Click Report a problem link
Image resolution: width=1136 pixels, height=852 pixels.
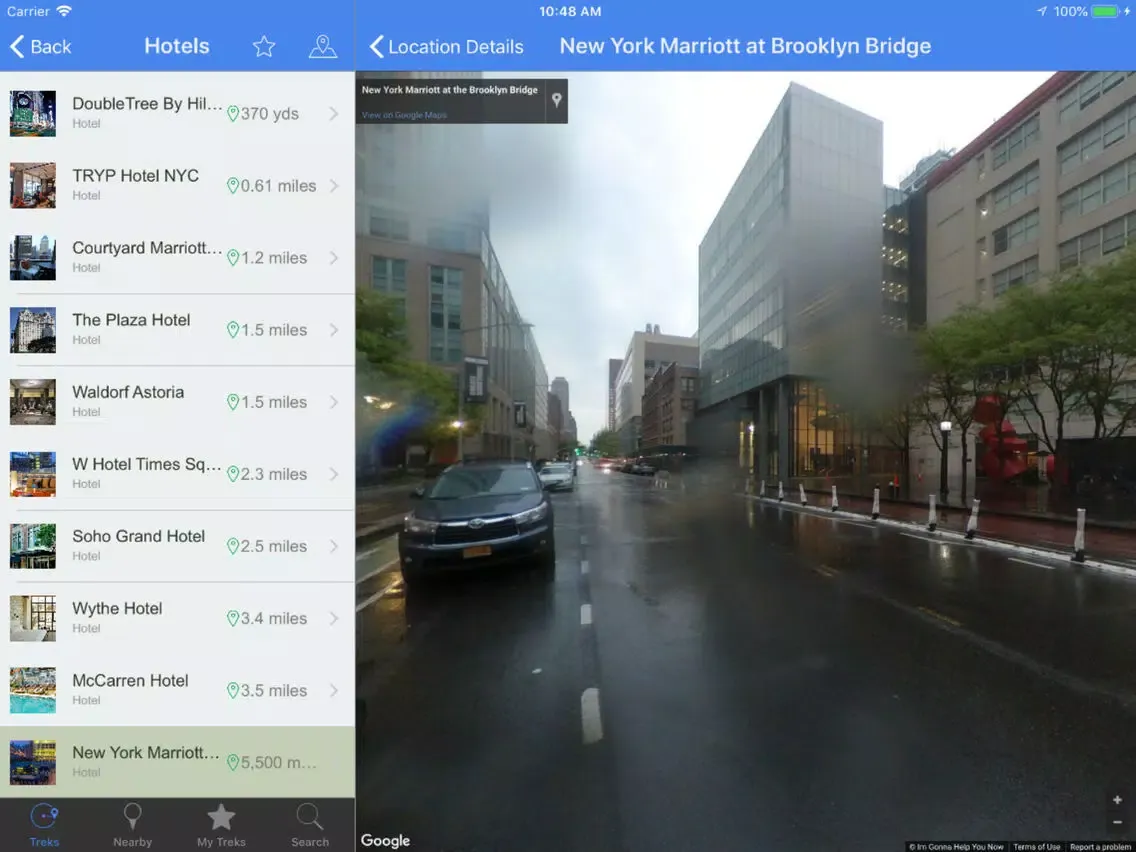click(x=1100, y=846)
